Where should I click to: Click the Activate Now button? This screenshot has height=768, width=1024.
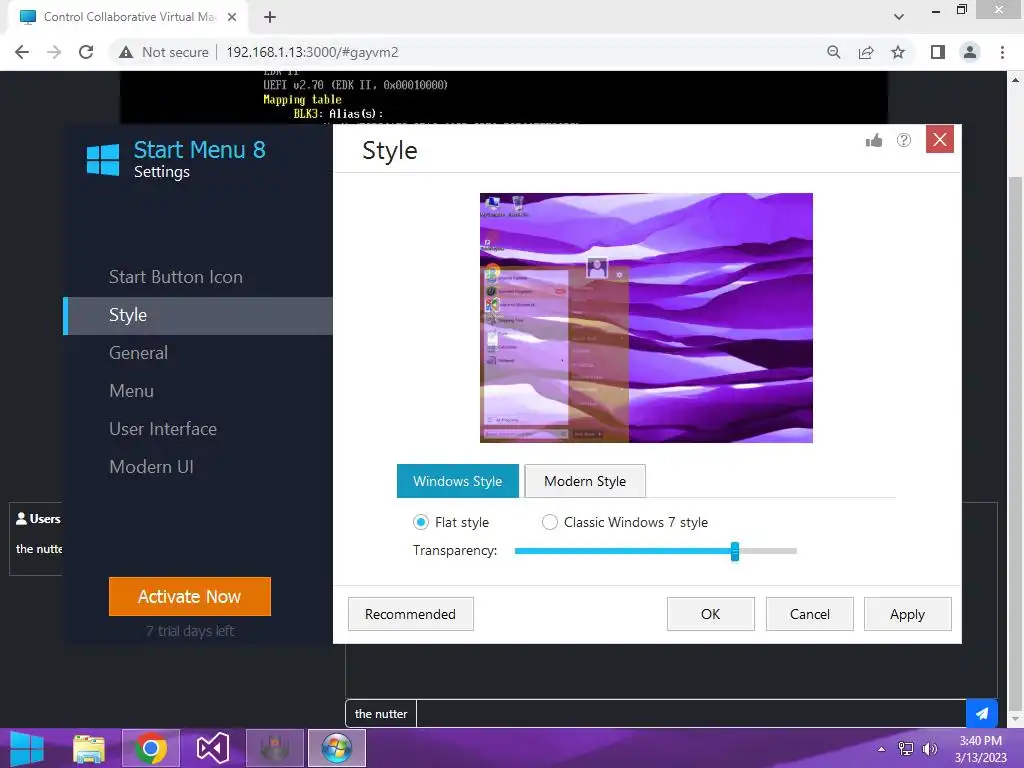point(189,596)
